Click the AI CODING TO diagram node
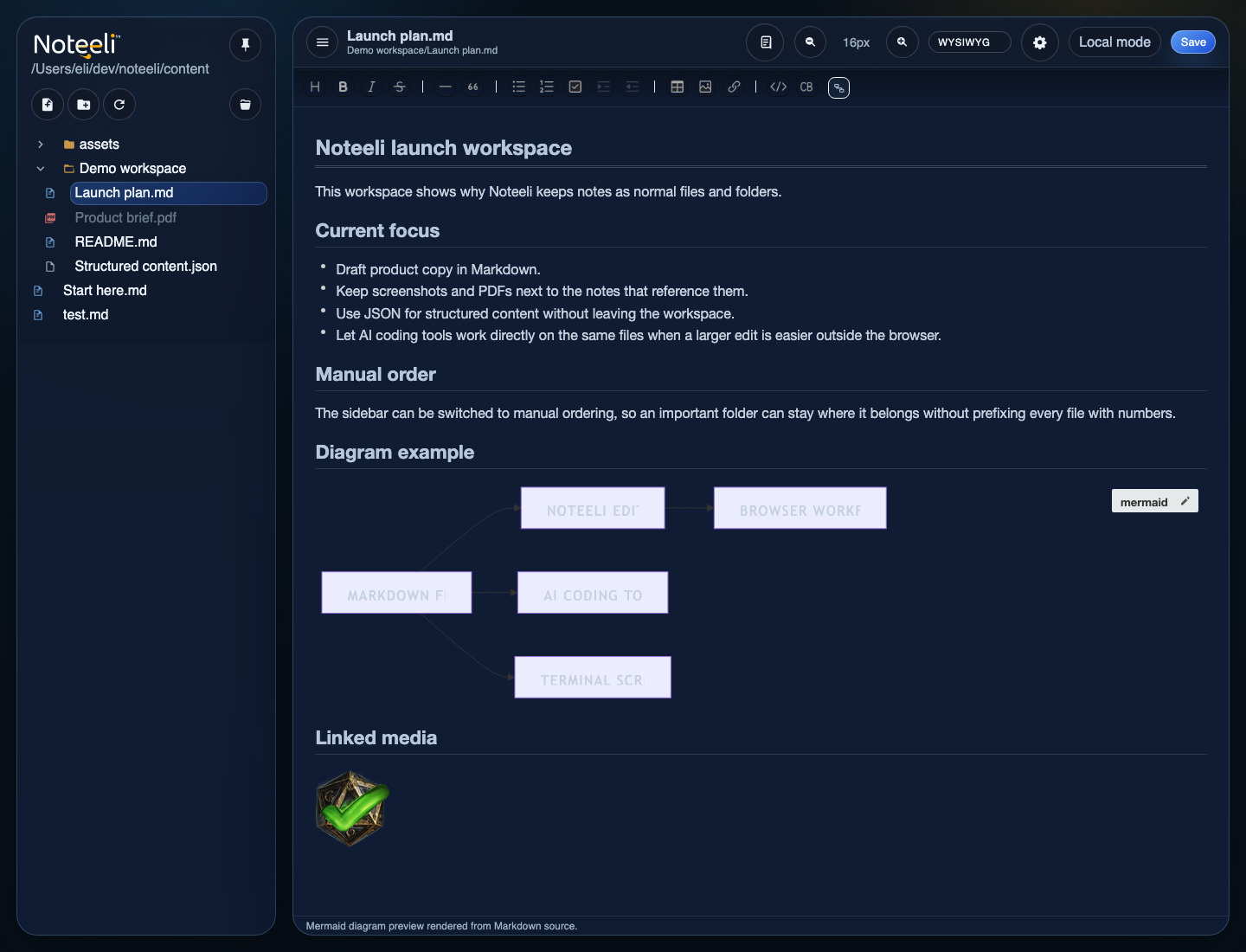The width and height of the screenshot is (1246, 952). coord(593,593)
